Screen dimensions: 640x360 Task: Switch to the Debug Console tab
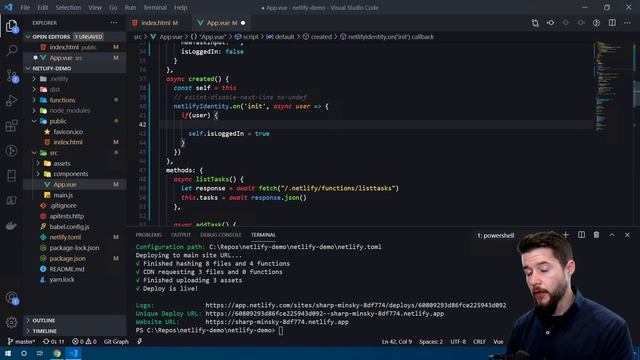tap(221, 235)
